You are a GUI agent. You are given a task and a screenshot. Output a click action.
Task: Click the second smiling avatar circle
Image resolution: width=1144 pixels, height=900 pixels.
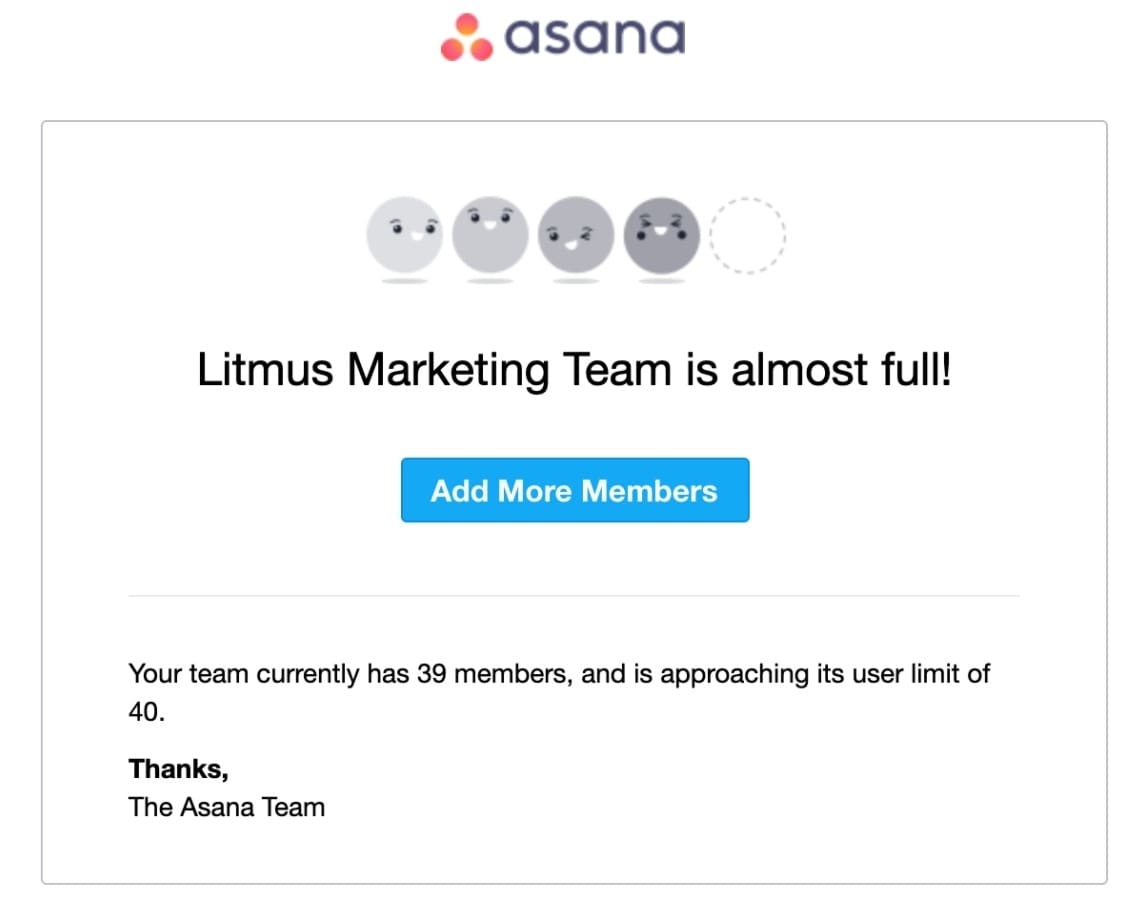(490, 233)
